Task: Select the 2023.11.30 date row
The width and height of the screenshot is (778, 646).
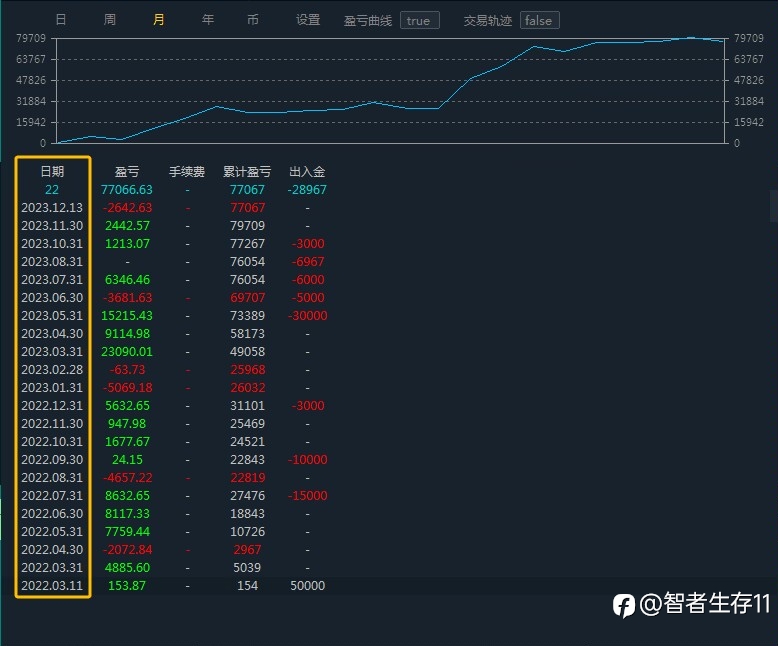Action: [52, 226]
